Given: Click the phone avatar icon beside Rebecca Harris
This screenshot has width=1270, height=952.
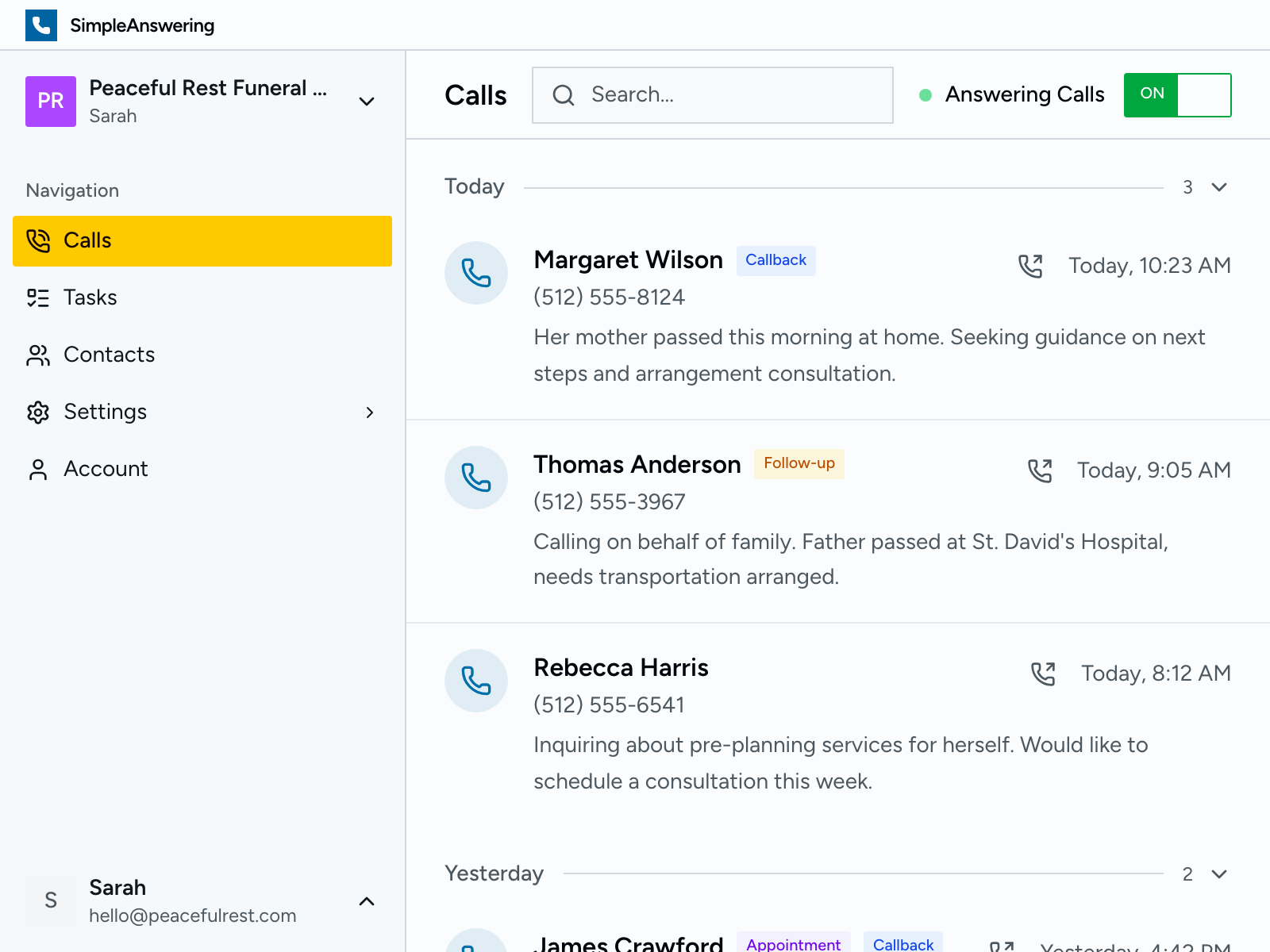Looking at the screenshot, I should pyautogui.click(x=475, y=681).
